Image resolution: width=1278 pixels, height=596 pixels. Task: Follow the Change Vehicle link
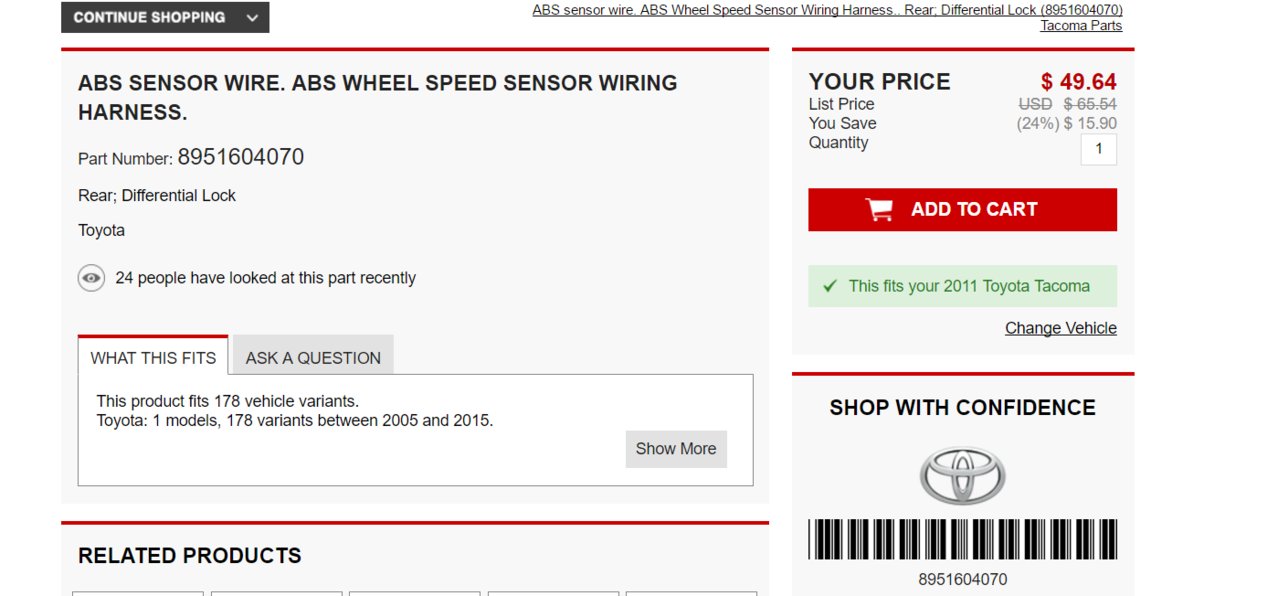click(1060, 328)
